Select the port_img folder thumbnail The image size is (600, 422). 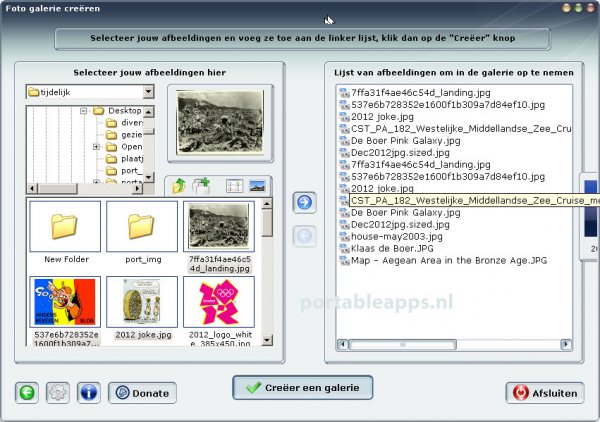[142, 233]
